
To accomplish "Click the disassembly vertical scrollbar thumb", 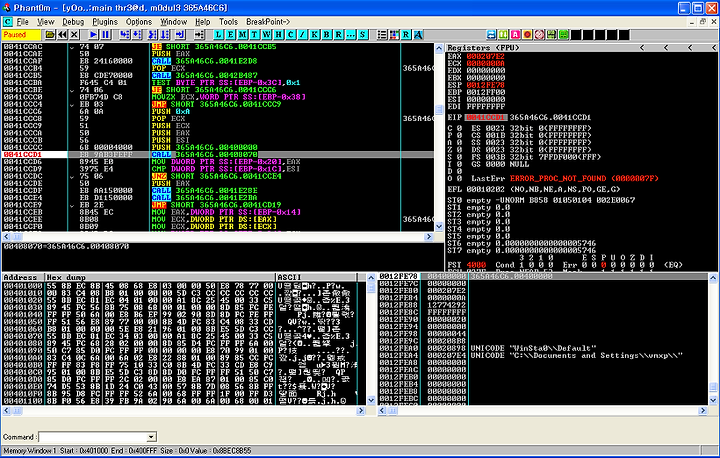I will 439,110.
